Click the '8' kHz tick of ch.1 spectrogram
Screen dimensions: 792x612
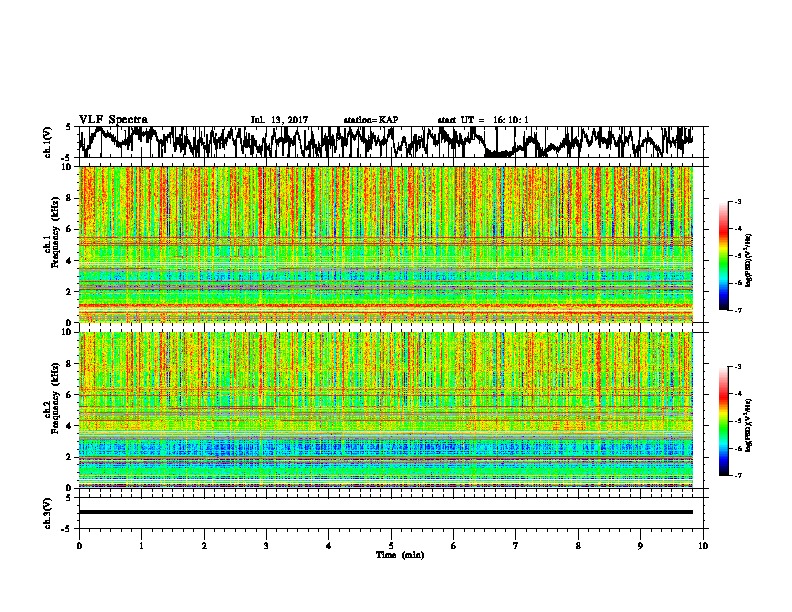(70, 198)
